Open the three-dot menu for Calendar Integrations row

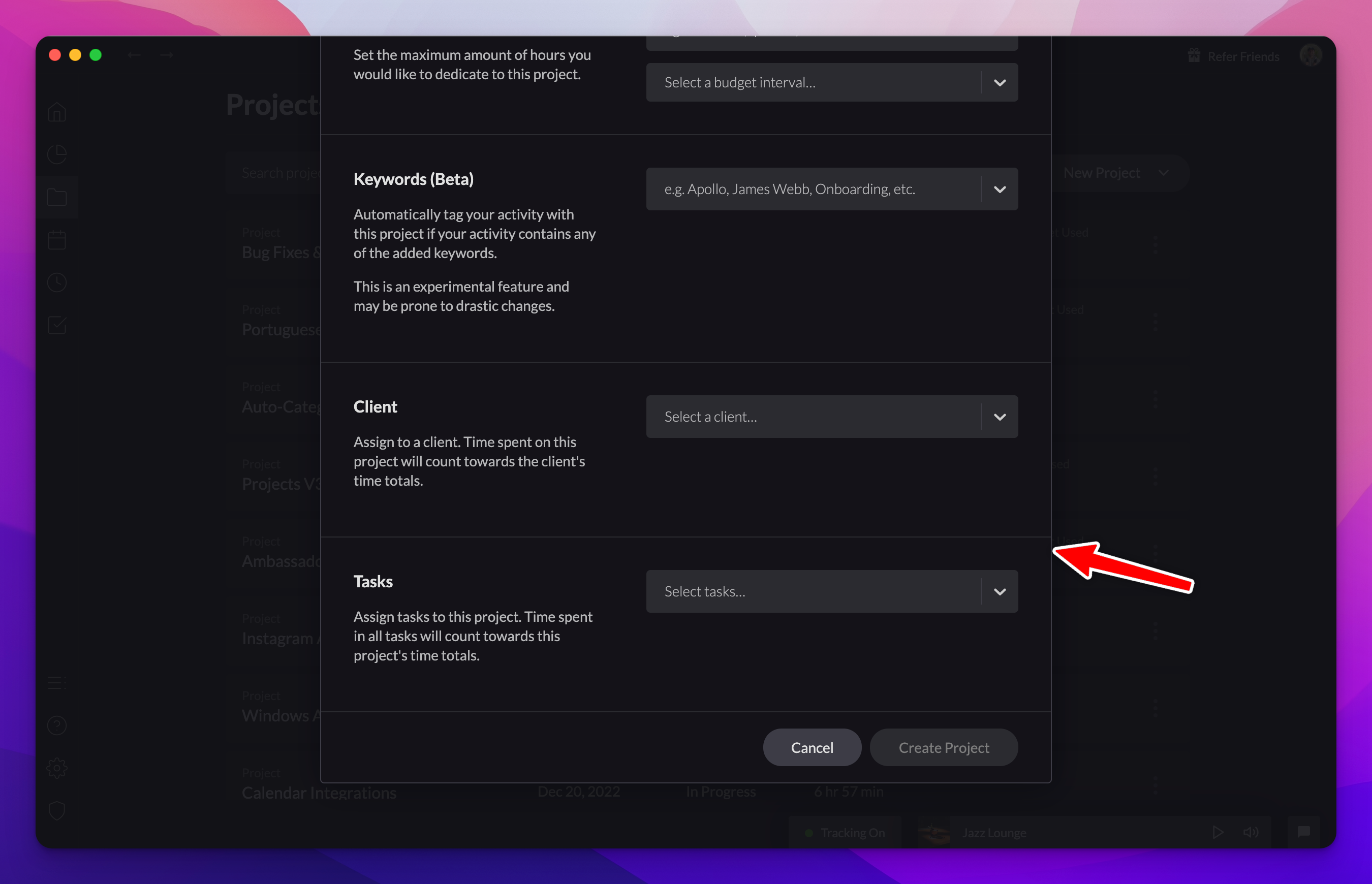tap(1155, 785)
